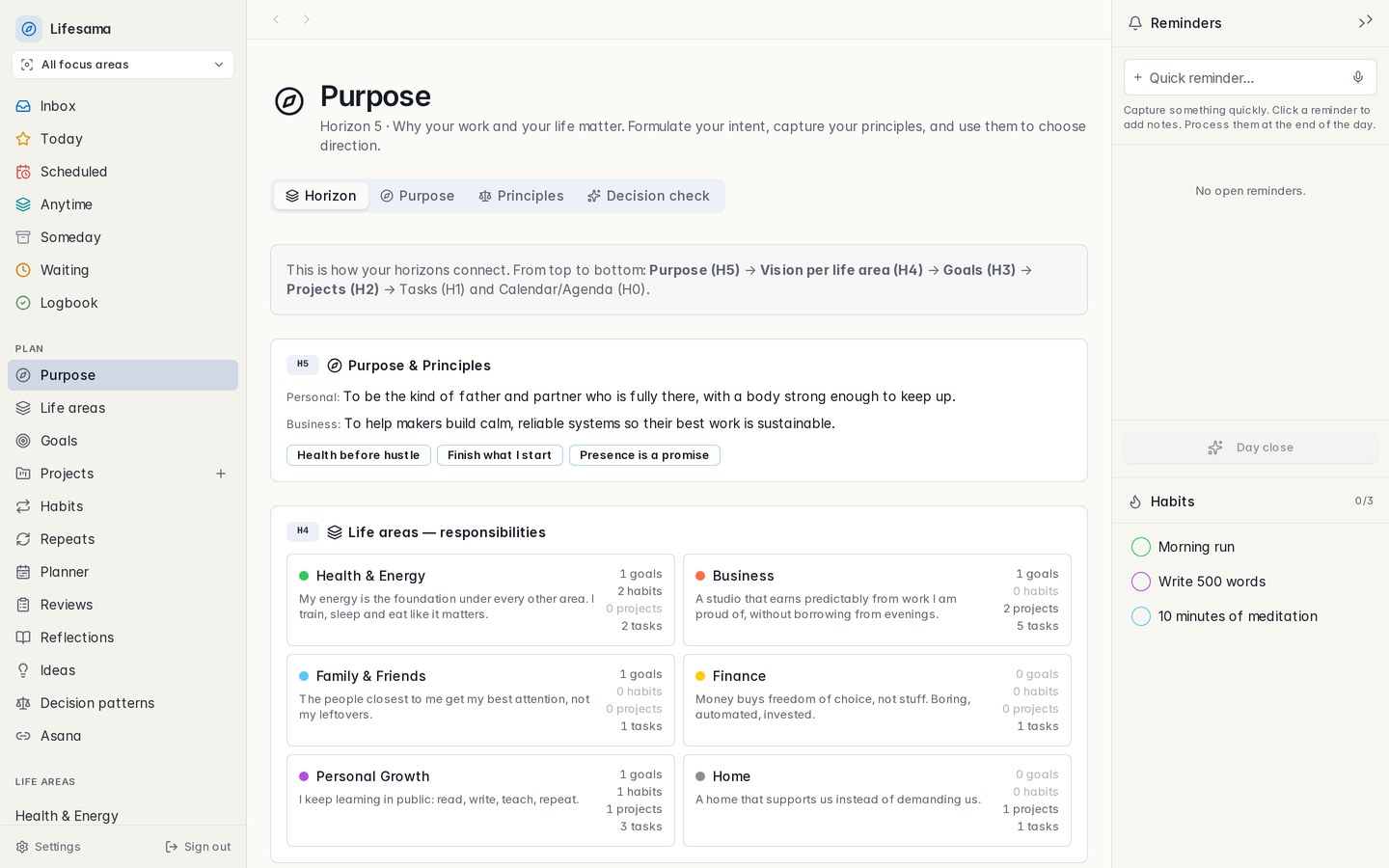Check off the Morning run habit

tap(1141, 547)
